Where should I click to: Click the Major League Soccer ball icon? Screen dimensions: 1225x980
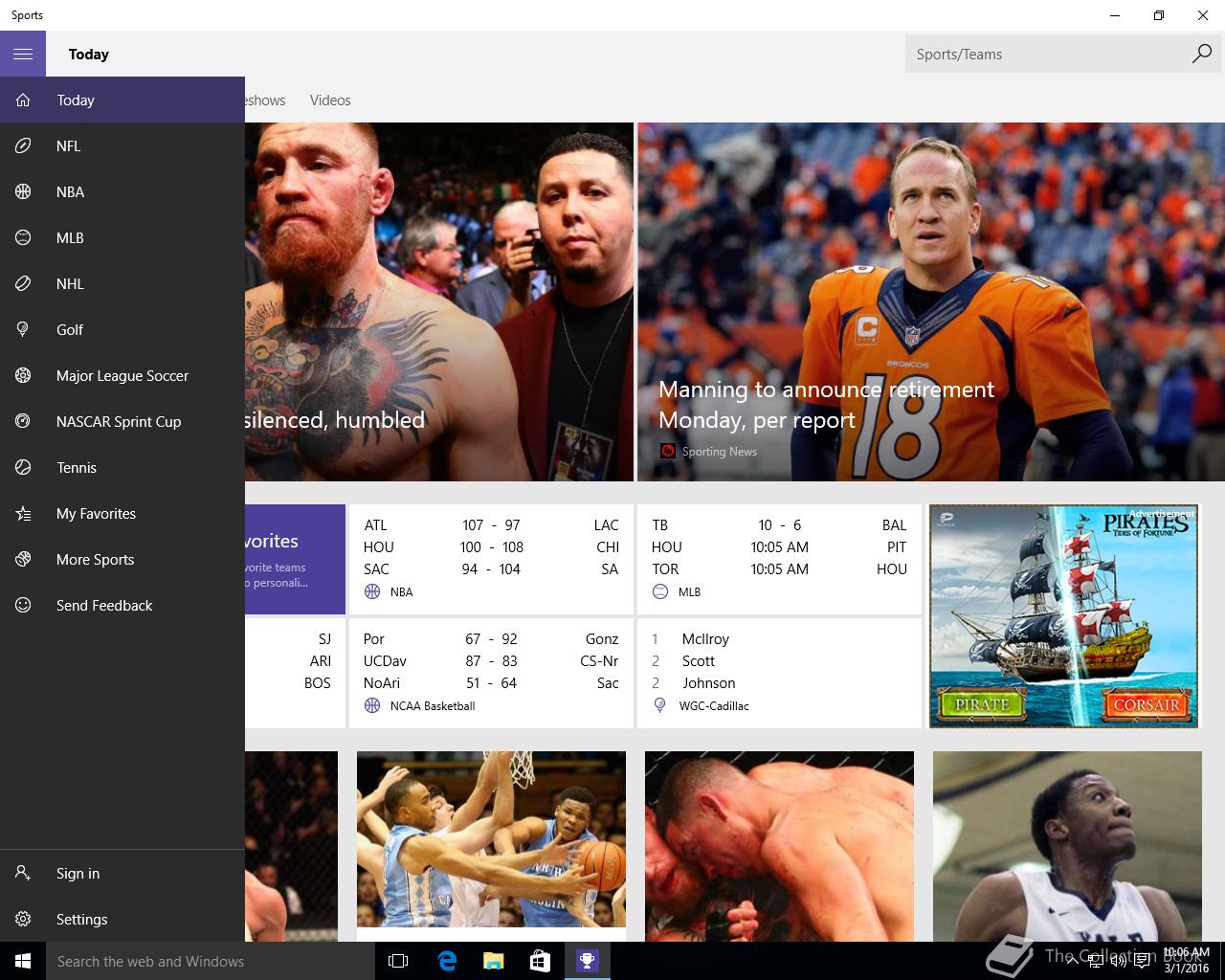tap(23, 375)
